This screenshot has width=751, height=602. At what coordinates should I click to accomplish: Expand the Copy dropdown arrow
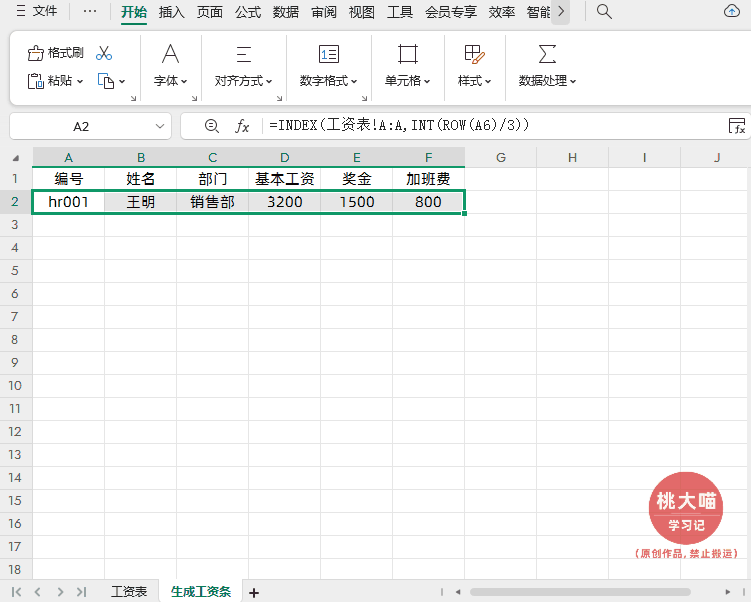122,81
